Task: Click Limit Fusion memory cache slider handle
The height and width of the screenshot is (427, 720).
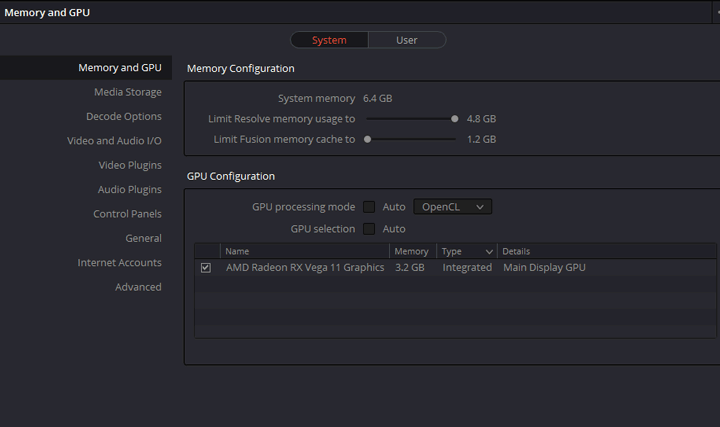Action: pyautogui.click(x=367, y=139)
